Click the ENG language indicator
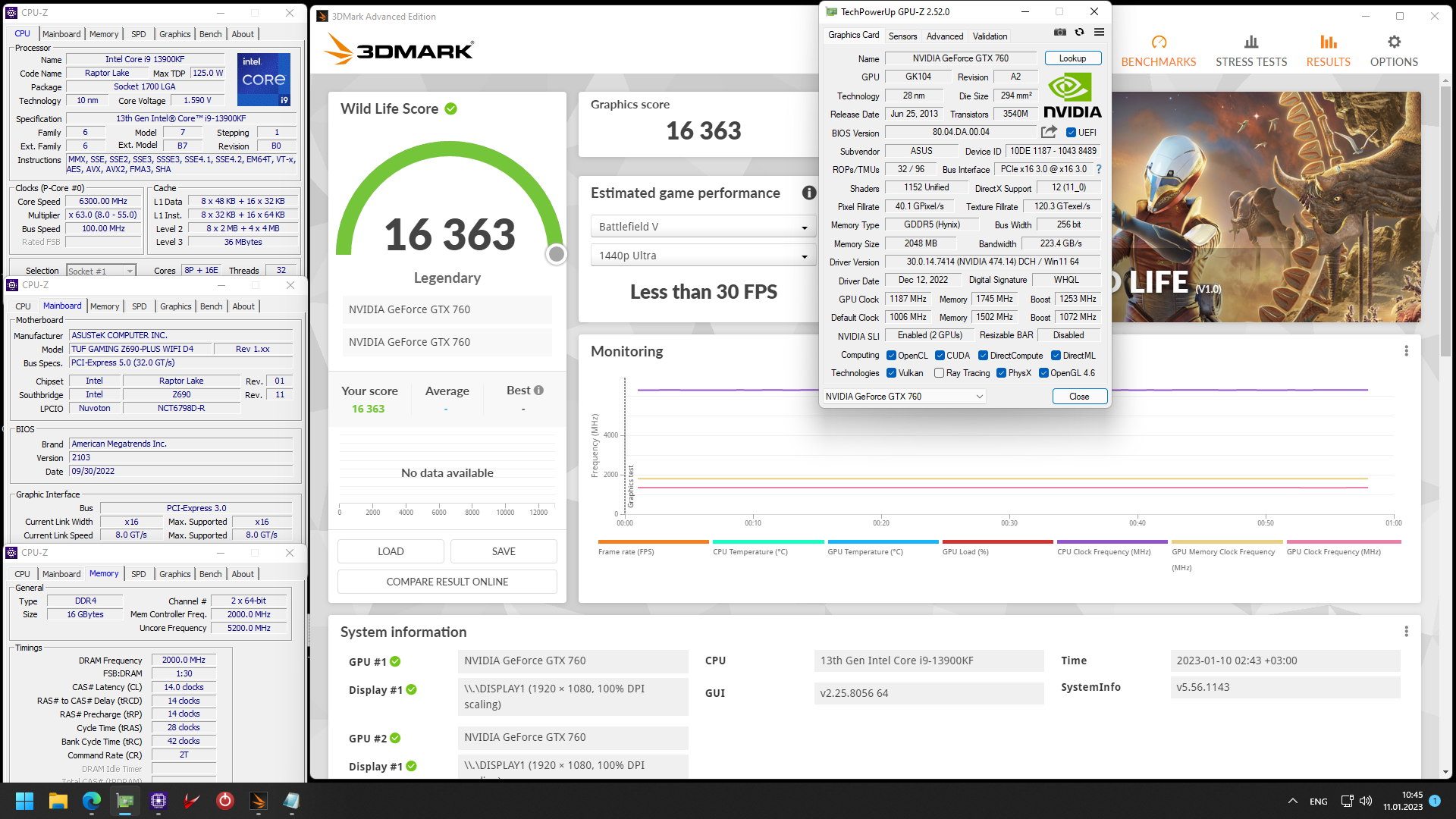 click(1319, 801)
